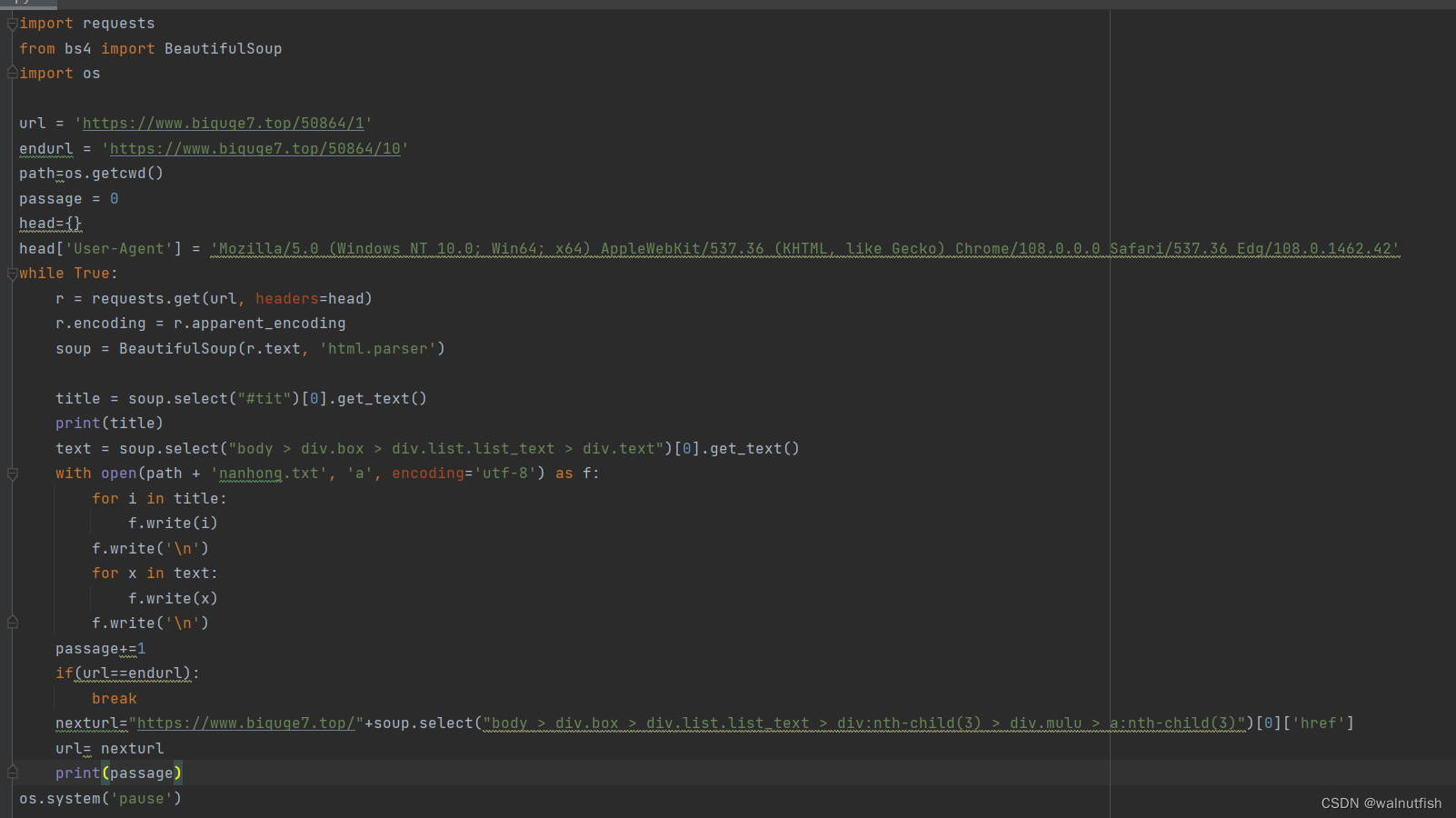Click the 'head={}' line
This screenshot has height=818, width=1456.
51,224
